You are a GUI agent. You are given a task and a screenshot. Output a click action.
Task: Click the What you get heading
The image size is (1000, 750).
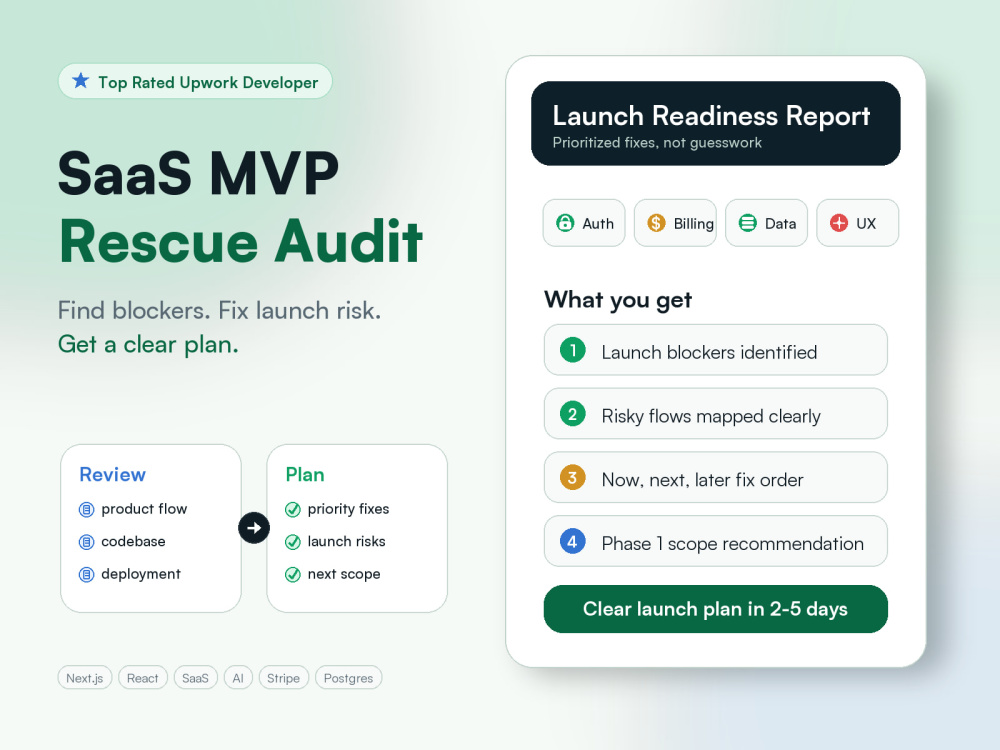[618, 300]
